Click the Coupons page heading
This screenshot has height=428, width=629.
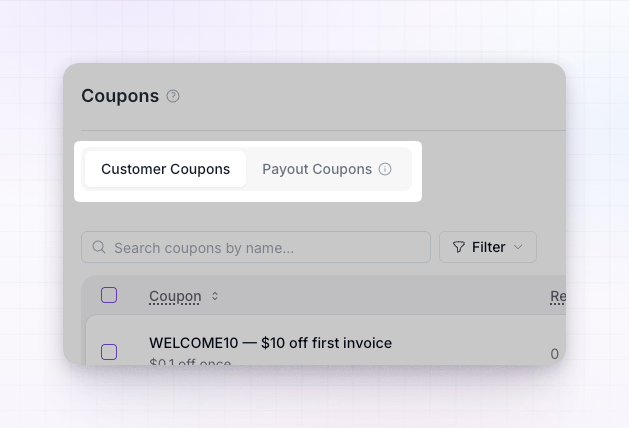tap(120, 96)
